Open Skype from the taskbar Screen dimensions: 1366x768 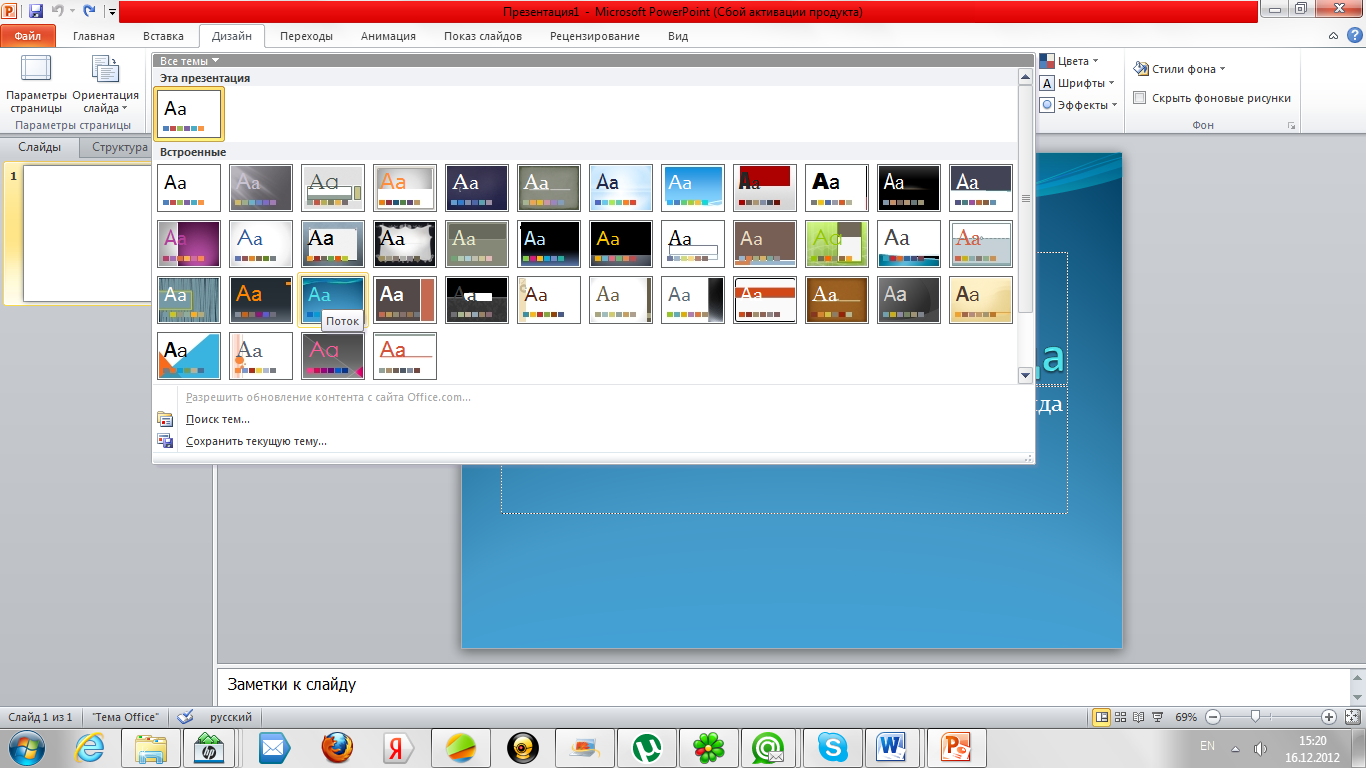[833, 747]
